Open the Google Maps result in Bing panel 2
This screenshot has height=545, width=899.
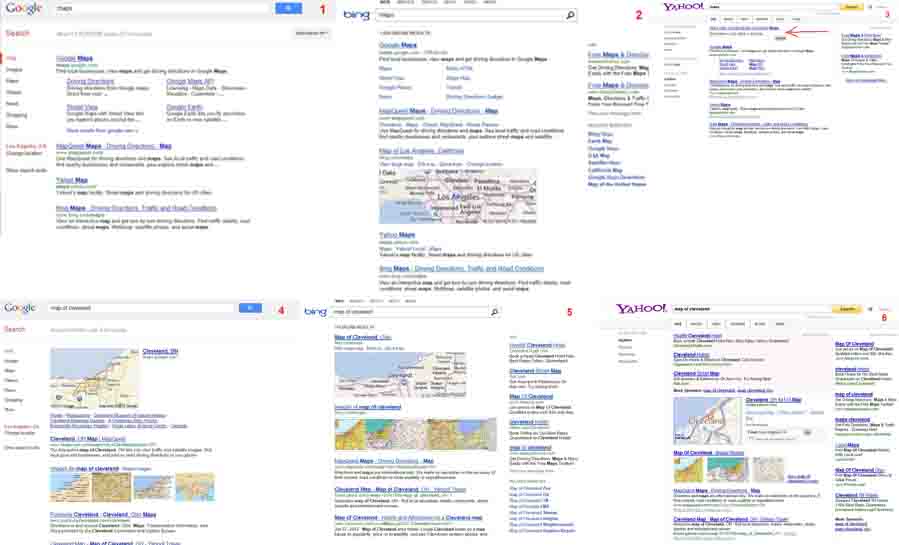[398, 45]
